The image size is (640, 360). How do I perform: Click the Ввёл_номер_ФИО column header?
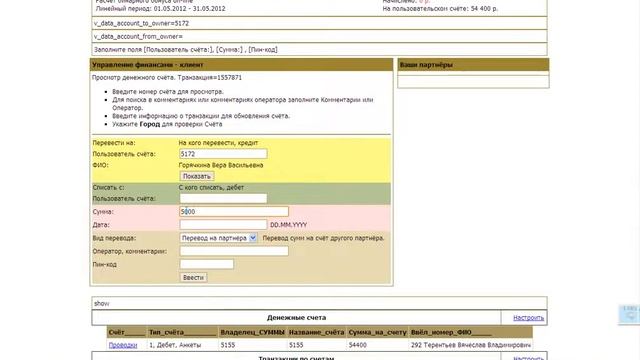(471, 332)
